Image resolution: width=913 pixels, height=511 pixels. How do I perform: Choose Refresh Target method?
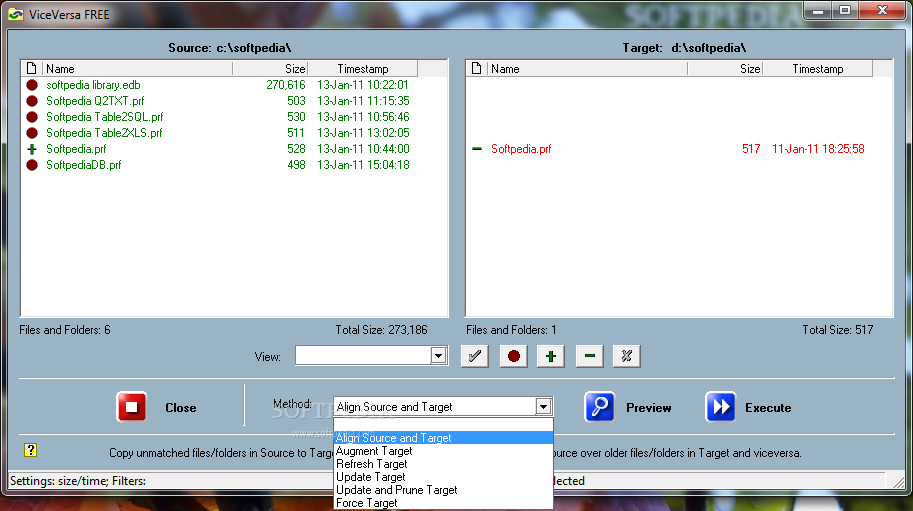coord(443,464)
